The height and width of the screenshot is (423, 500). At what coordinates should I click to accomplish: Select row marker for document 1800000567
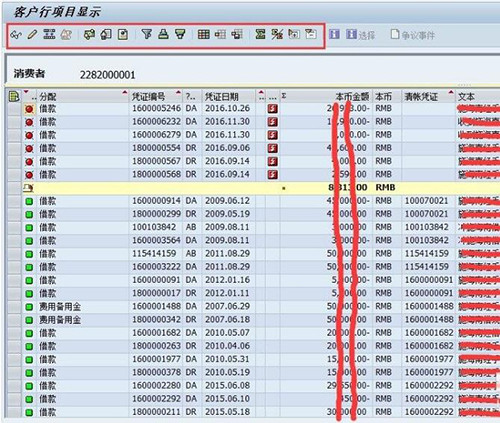(14, 161)
